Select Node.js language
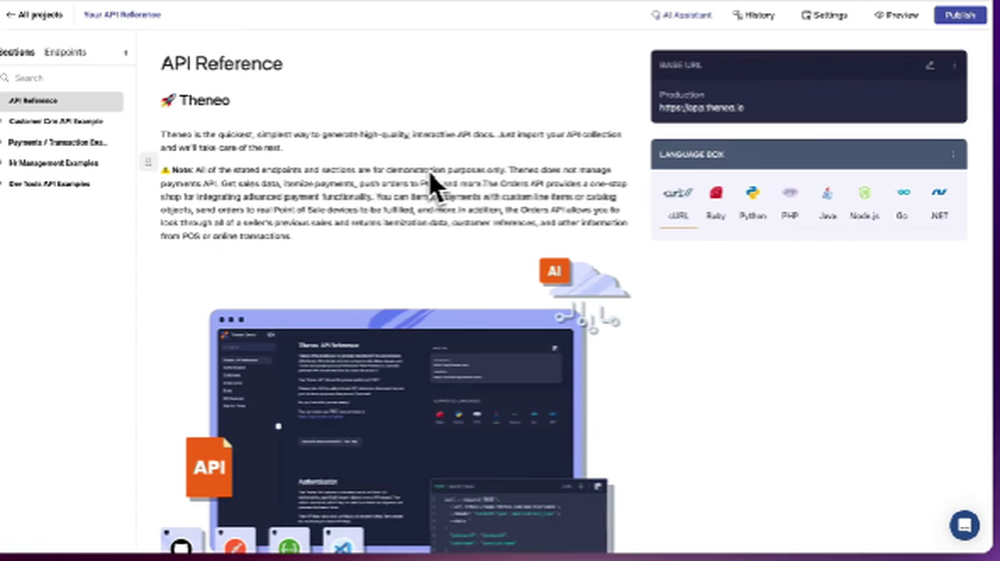The width and height of the screenshot is (1000, 561). pos(864,203)
